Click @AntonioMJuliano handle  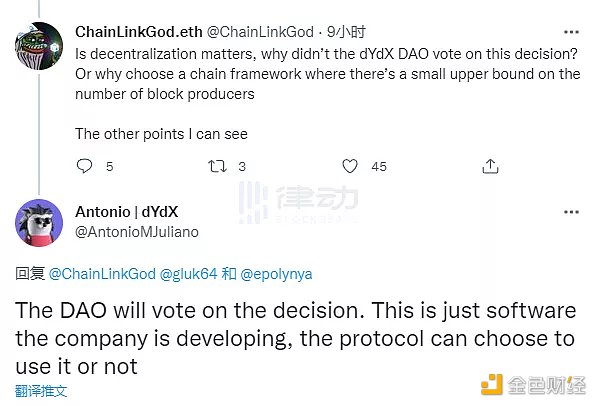(137, 232)
